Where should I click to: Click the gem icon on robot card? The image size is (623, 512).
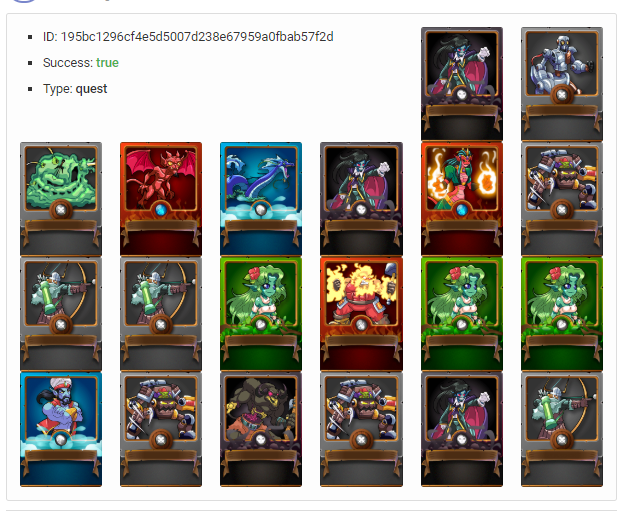561,95
